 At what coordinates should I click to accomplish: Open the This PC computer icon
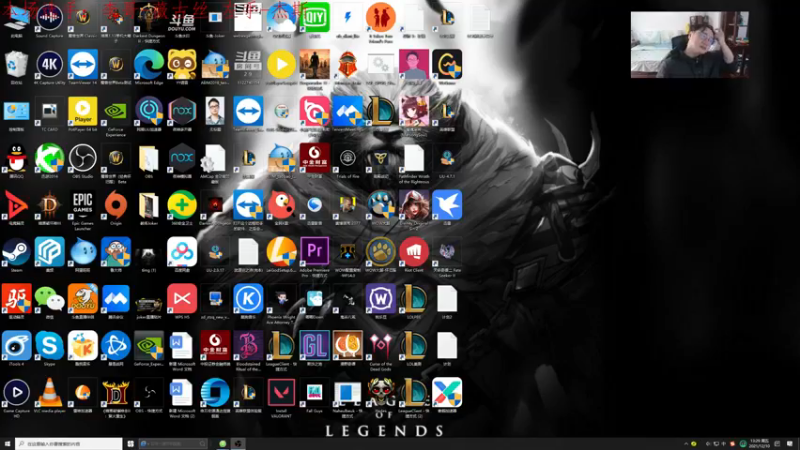point(16,18)
